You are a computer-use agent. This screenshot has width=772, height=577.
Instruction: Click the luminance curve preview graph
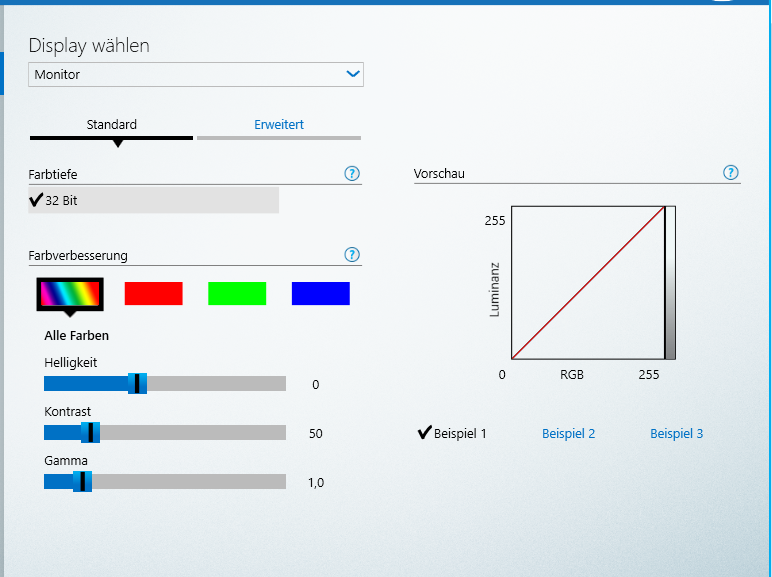[x=587, y=283]
